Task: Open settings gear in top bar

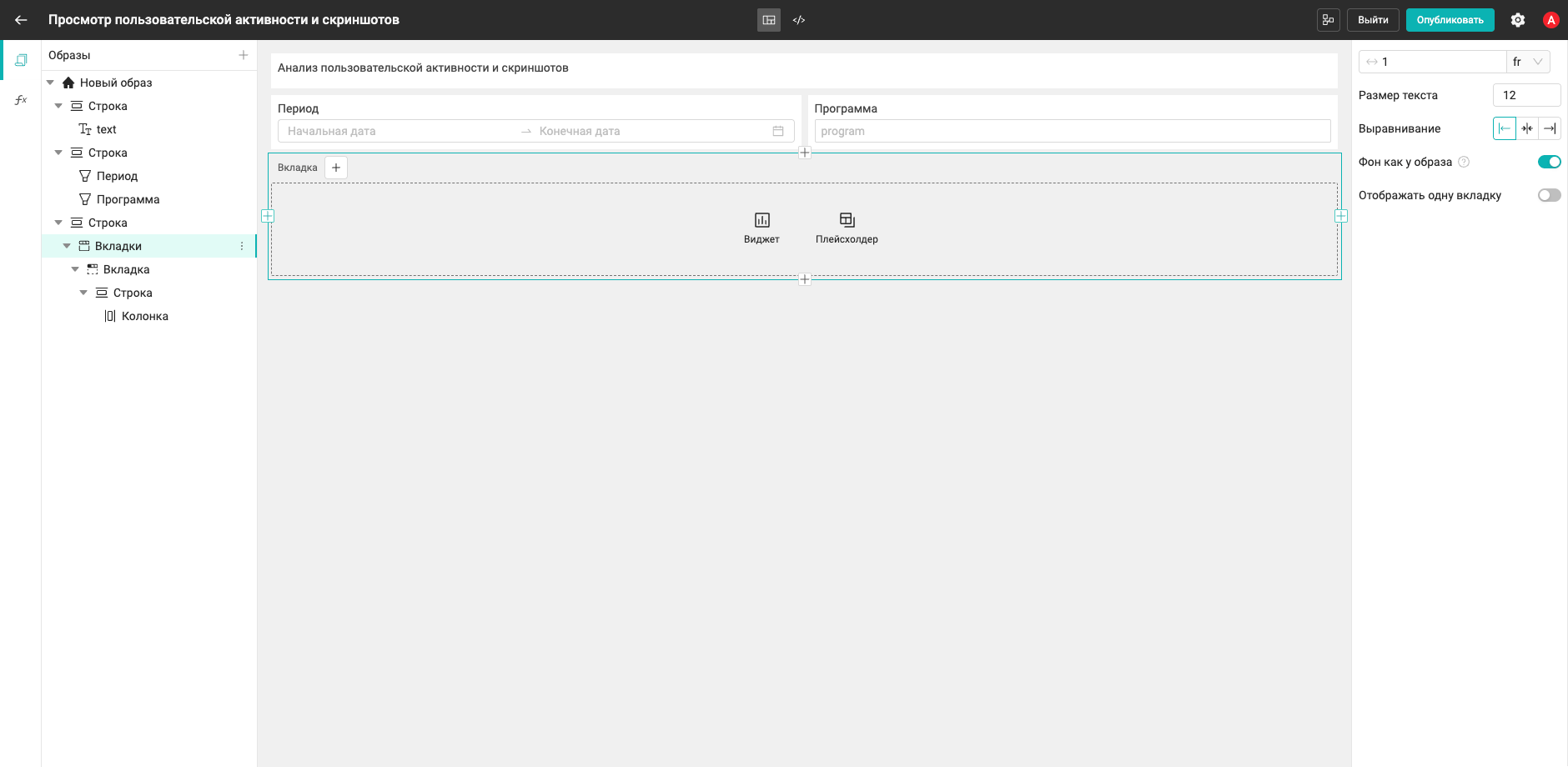Action: [1518, 20]
